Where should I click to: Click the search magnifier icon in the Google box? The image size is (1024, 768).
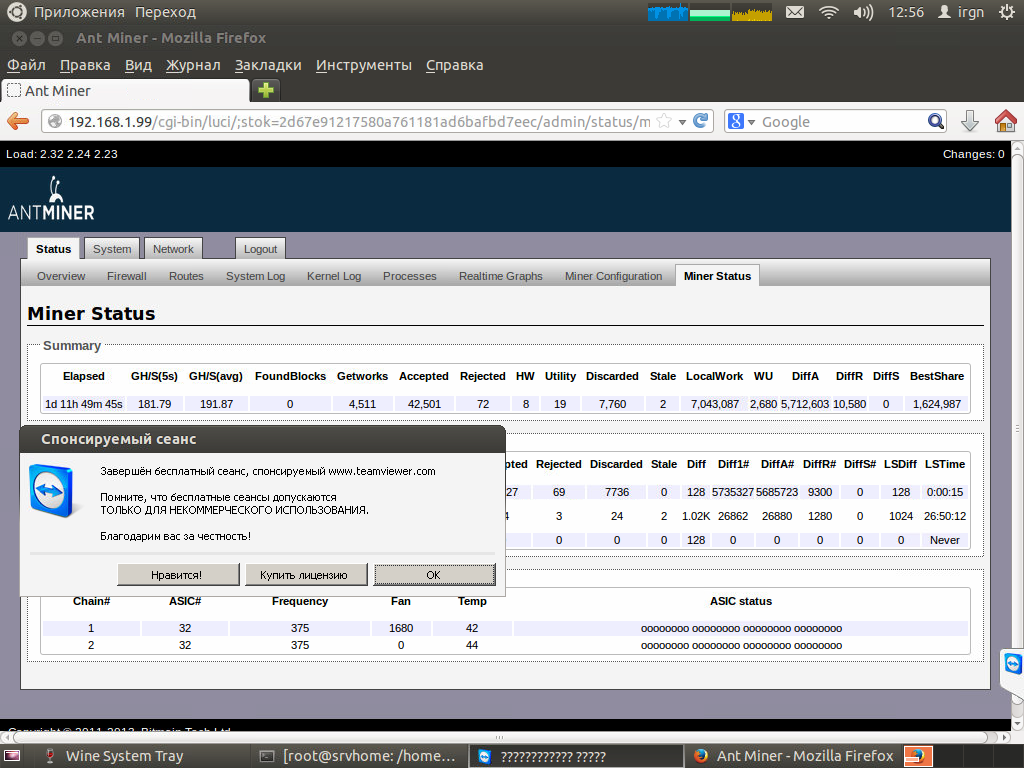[935, 121]
